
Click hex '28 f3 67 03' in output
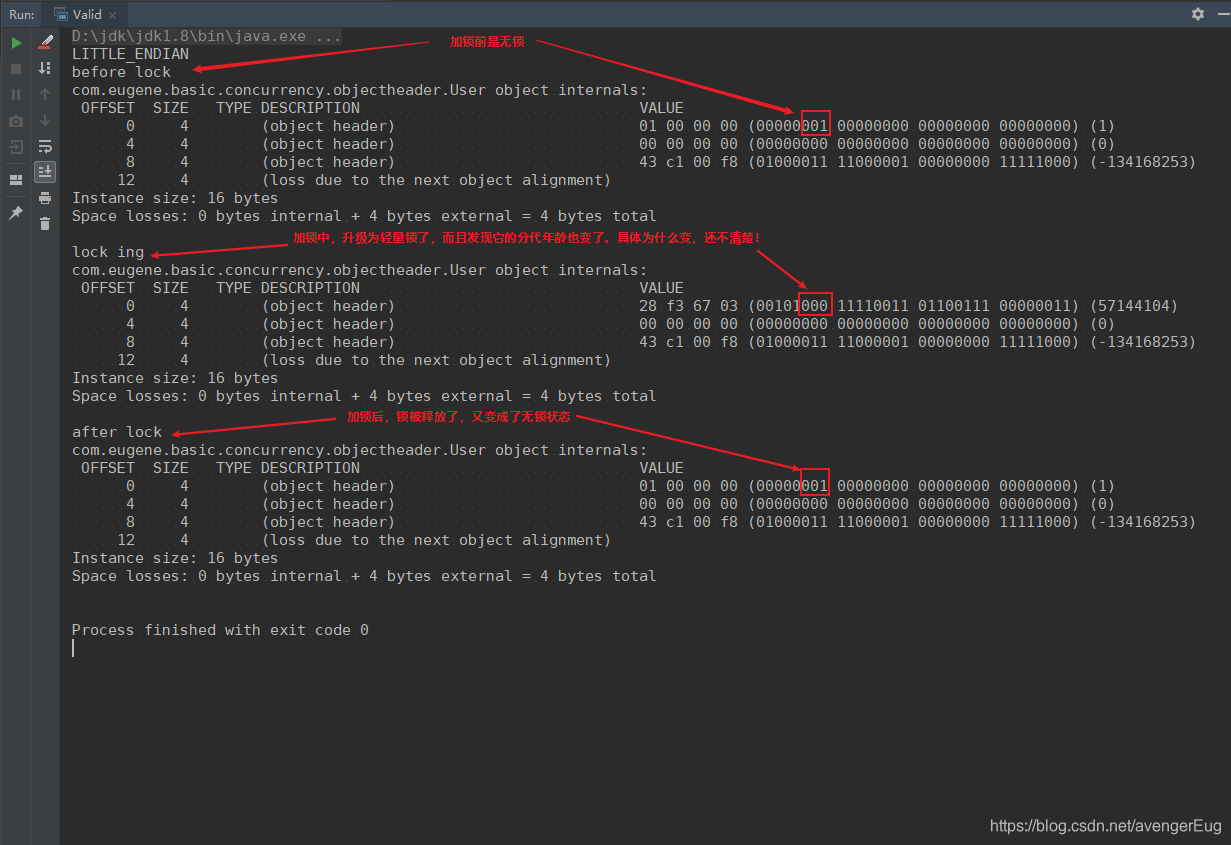pyautogui.click(x=689, y=306)
